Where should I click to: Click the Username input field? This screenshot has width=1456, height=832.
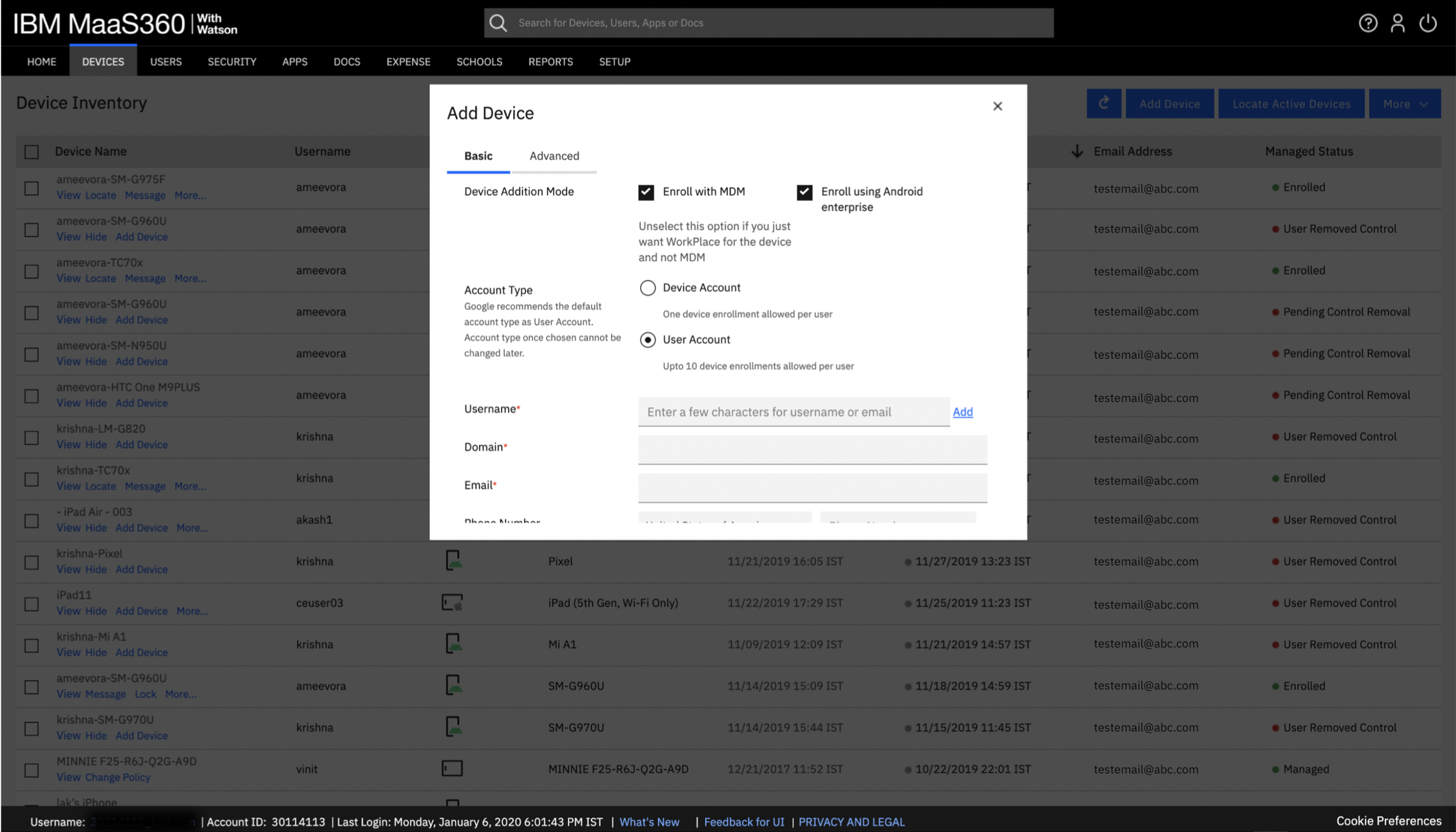(793, 412)
